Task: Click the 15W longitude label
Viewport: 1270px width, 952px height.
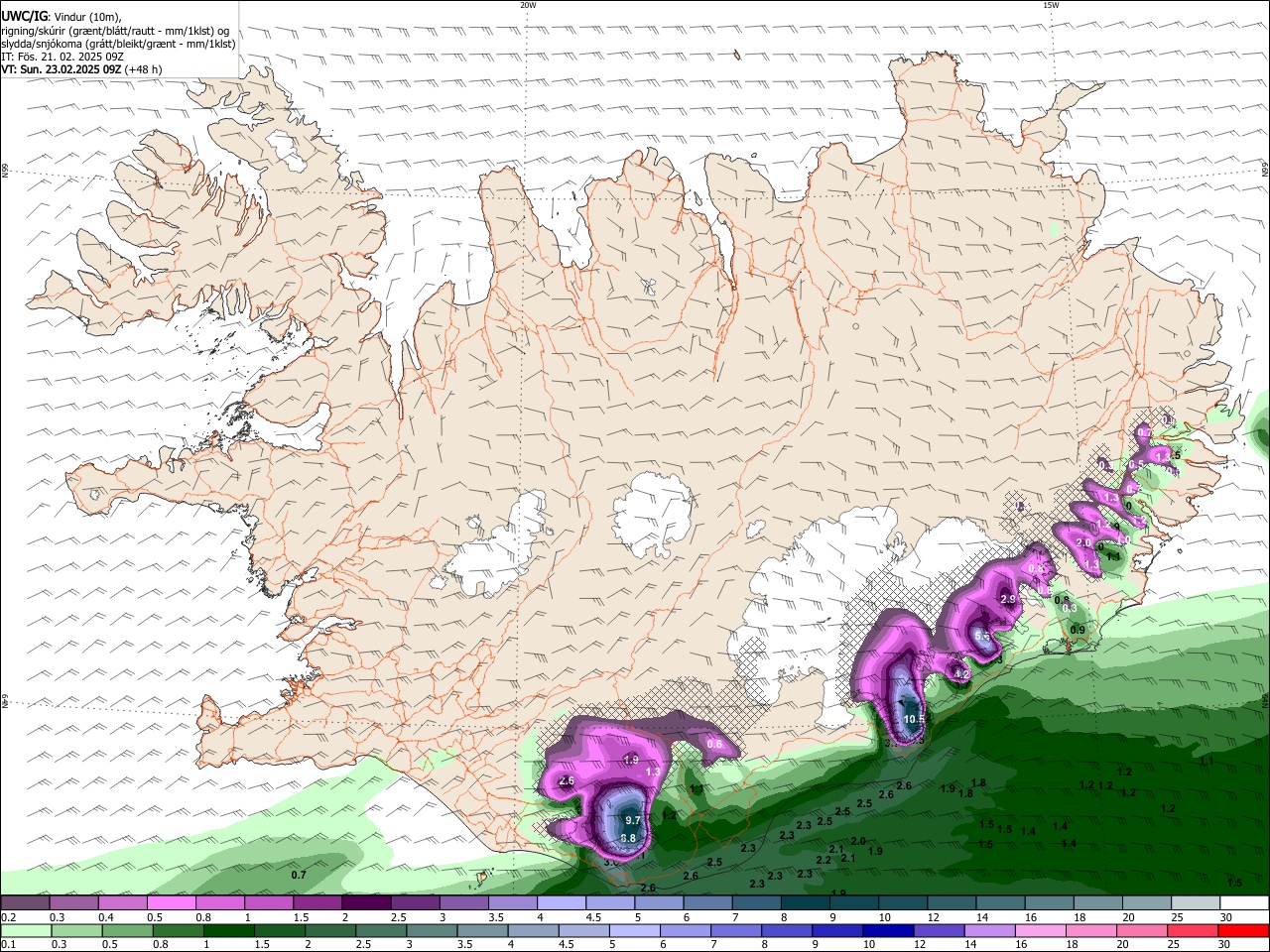Action: 1051,5
